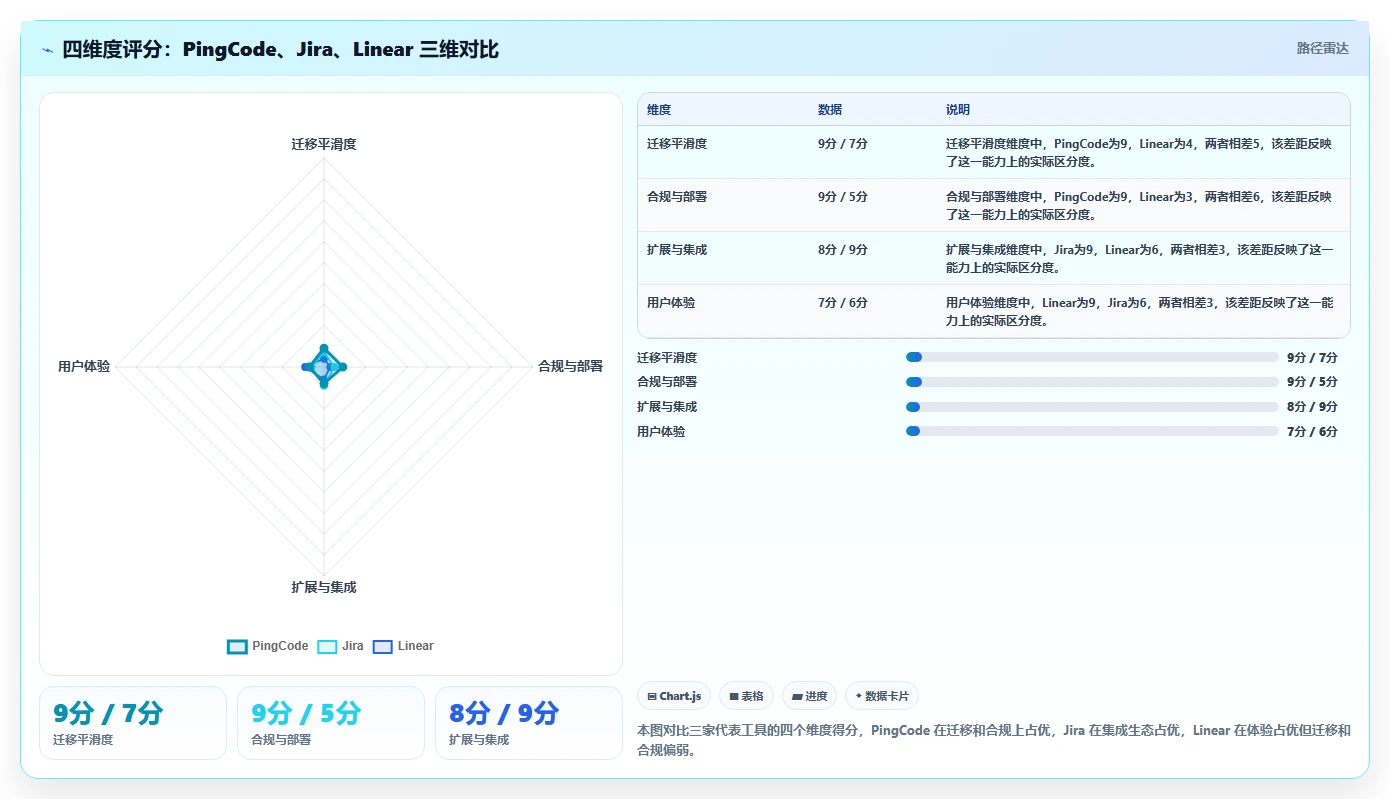Toggle the PingCode legend item
Screen dimensions: 1390x799
click(268, 646)
